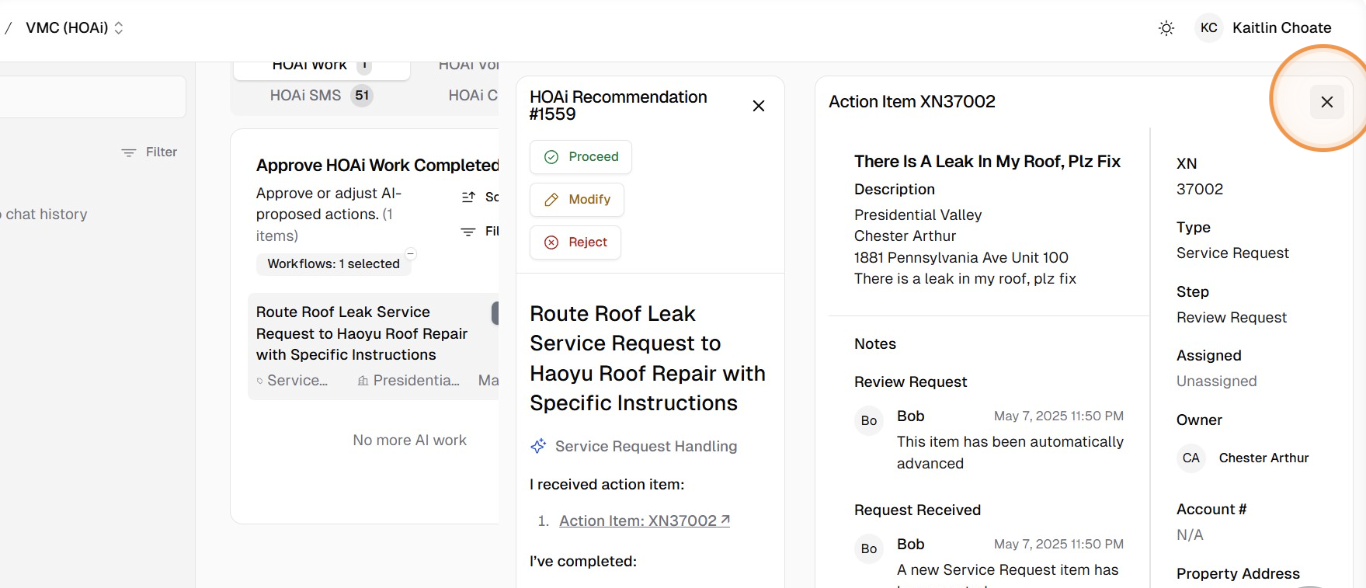
Task: Click the Proceed checkmark button
Action: [x=580, y=157]
